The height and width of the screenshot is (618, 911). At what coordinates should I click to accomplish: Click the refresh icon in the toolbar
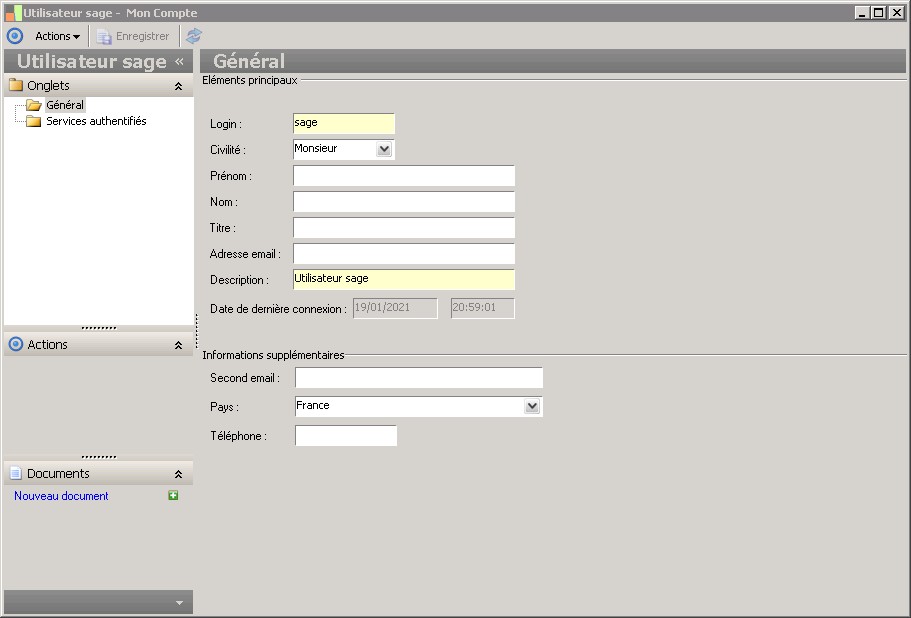194,36
